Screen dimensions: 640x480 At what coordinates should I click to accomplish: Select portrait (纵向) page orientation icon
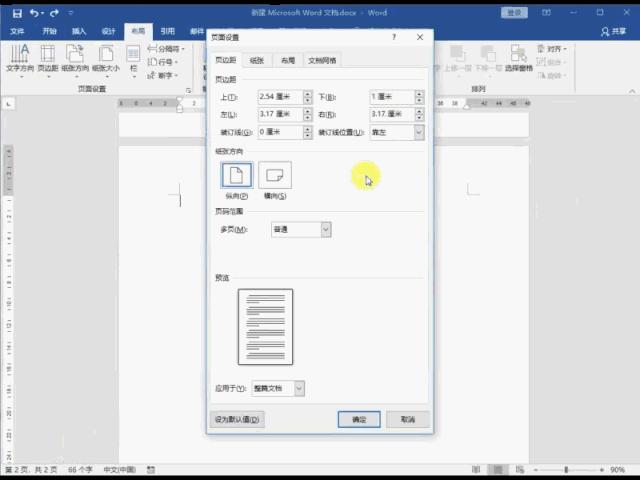tap(236, 175)
